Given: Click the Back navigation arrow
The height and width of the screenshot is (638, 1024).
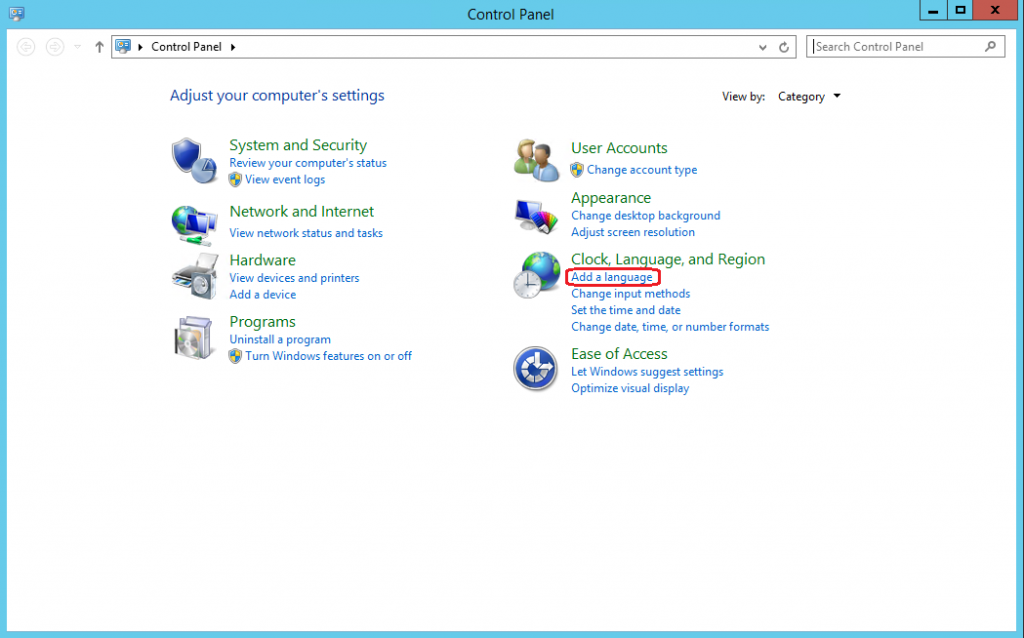Looking at the screenshot, I should pyautogui.click(x=26, y=47).
